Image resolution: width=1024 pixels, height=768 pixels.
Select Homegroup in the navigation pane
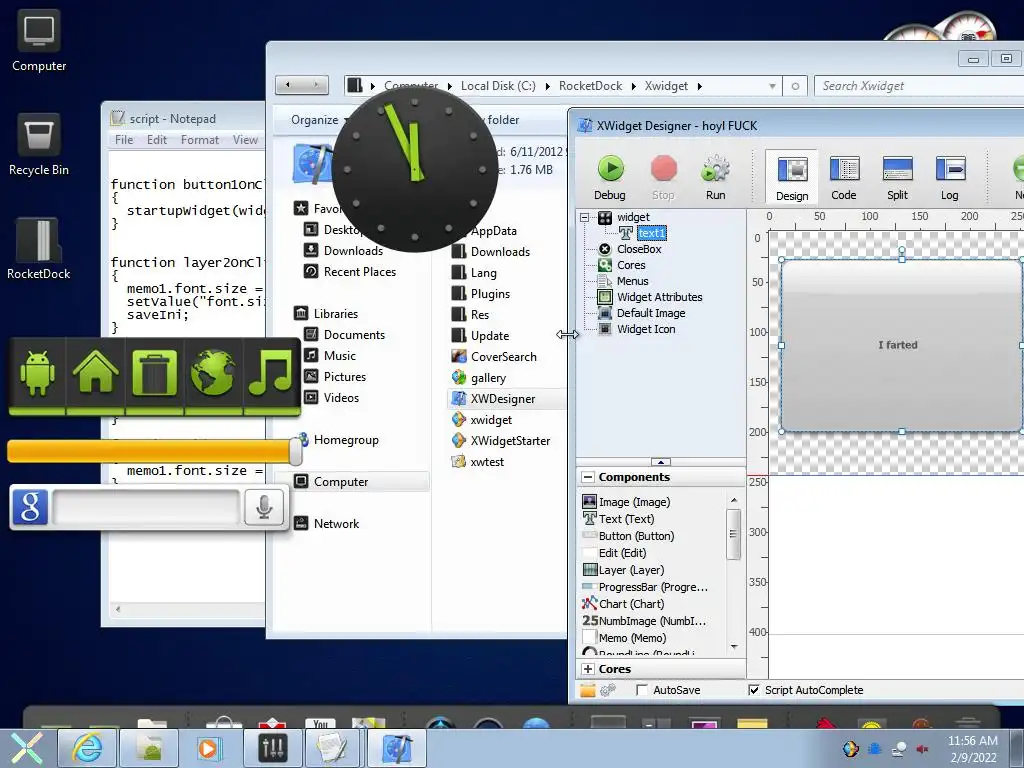pyautogui.click(x=346, y=440)
